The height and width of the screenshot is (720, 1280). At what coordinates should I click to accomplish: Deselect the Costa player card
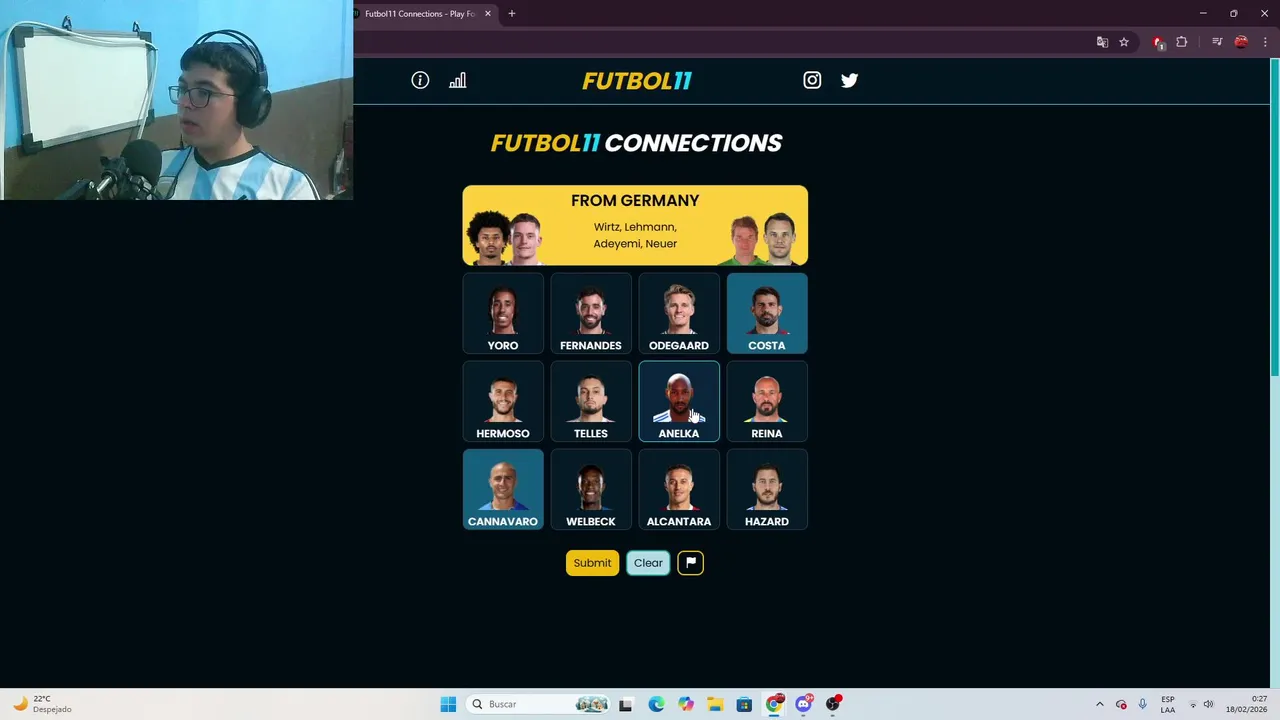767,313
